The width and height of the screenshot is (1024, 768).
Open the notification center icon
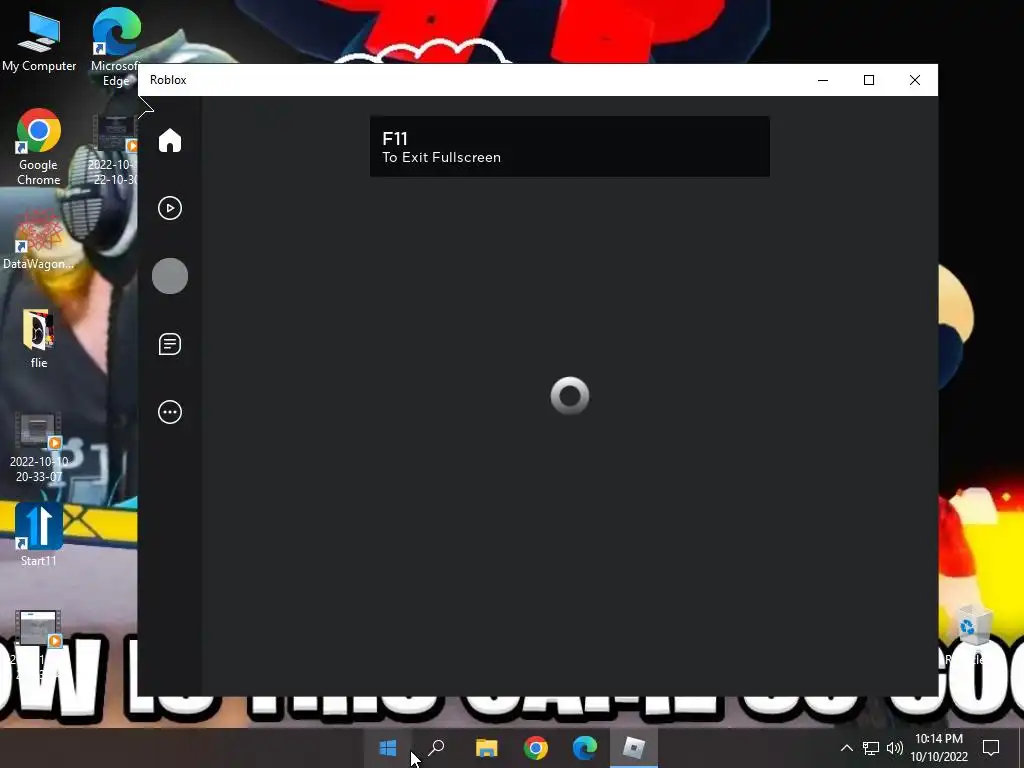[991, 748]
